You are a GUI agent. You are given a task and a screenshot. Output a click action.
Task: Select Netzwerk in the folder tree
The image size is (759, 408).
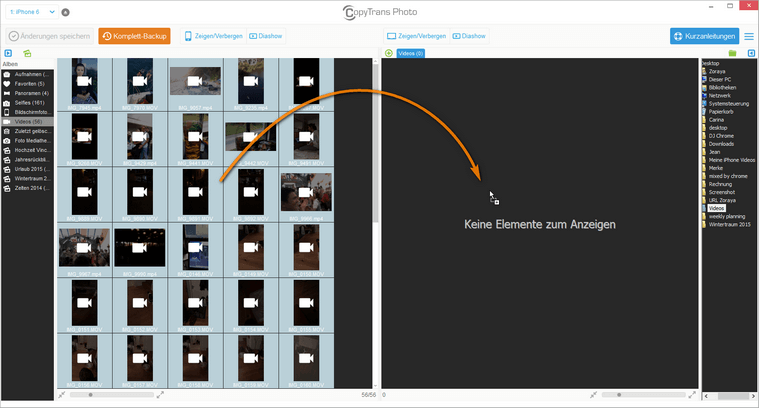(x=719, y=95)
